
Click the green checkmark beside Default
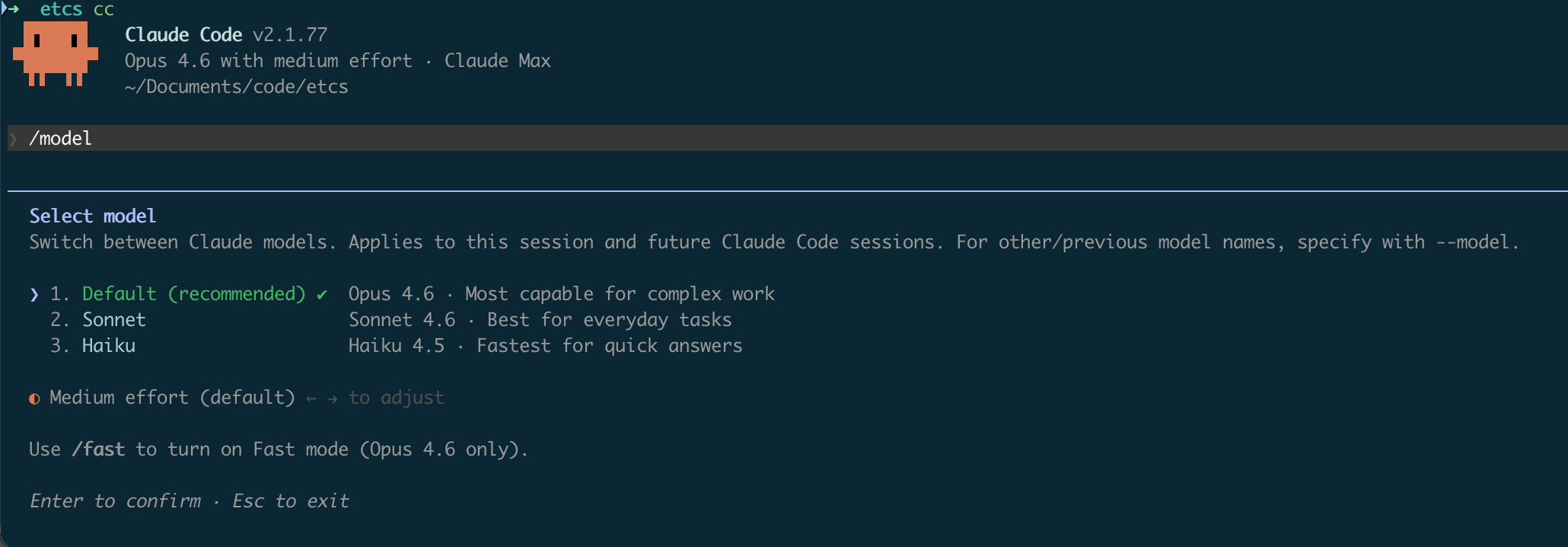322,294
